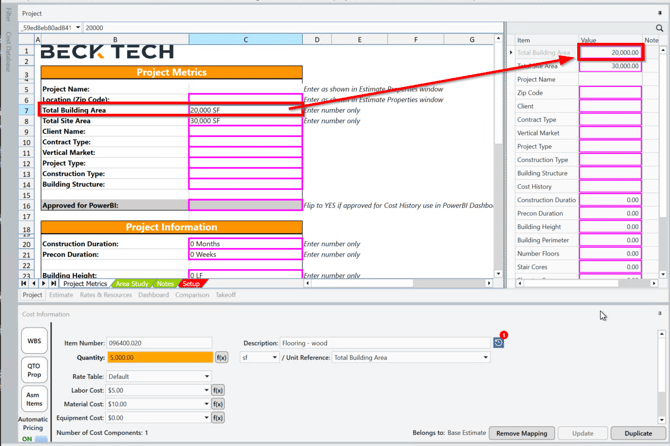670x446 pixels.
Task: Open the QTO Prop panel
Action: click(x=34, y=369)
